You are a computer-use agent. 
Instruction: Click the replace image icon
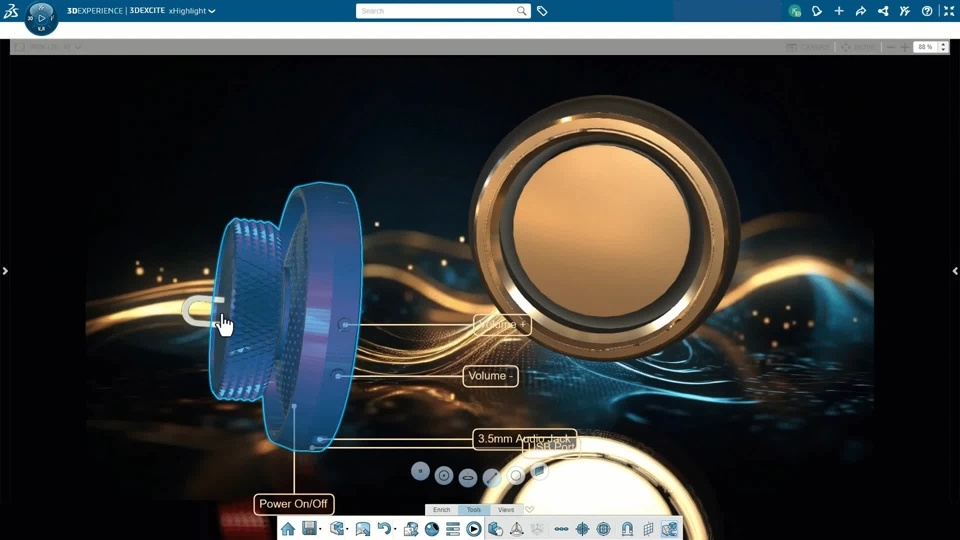tap(411, 529)
